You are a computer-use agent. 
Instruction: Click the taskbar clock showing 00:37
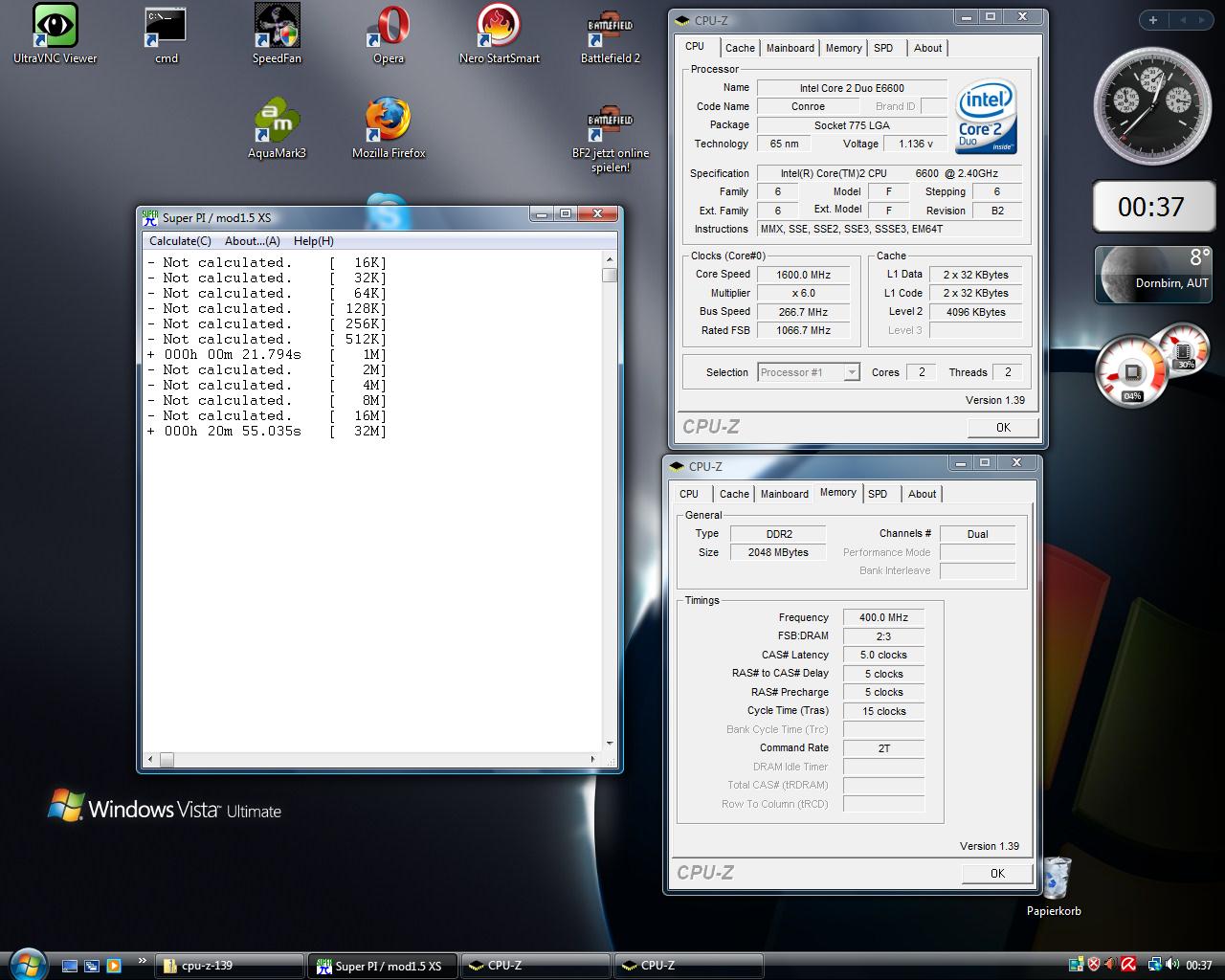pos(1199,966)
